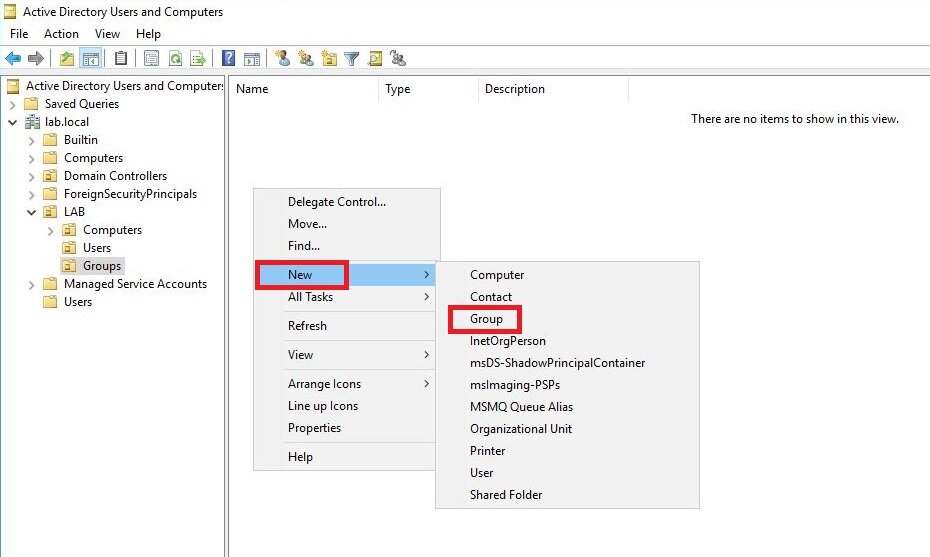Toggle the Show/Hide Action Pane icon
This screenshot has width=930, height=557.
click(252, 58)
